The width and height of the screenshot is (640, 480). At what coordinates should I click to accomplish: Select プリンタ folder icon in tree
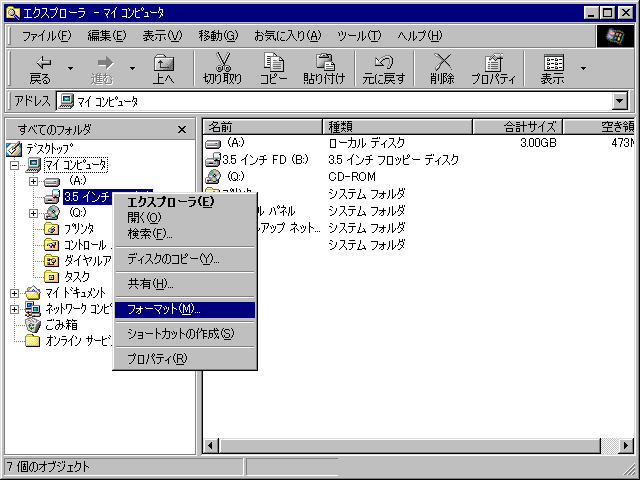[x=51, y=229]
